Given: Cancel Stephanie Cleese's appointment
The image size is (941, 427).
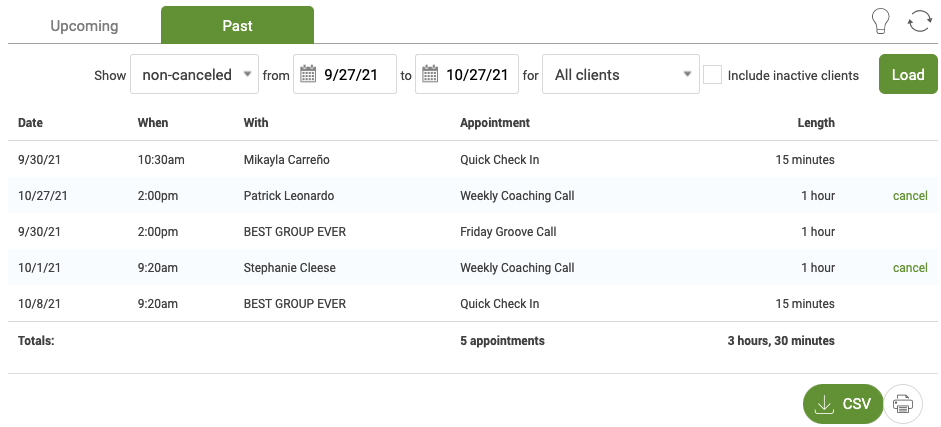Looking at the screenshot, I should pyautogui.click(x=909, y=268).
